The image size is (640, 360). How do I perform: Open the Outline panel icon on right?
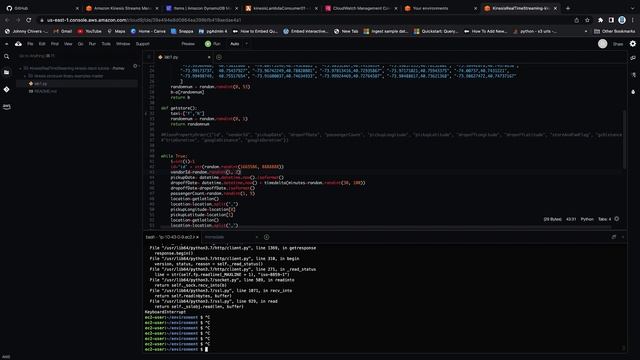coord(633,75)
